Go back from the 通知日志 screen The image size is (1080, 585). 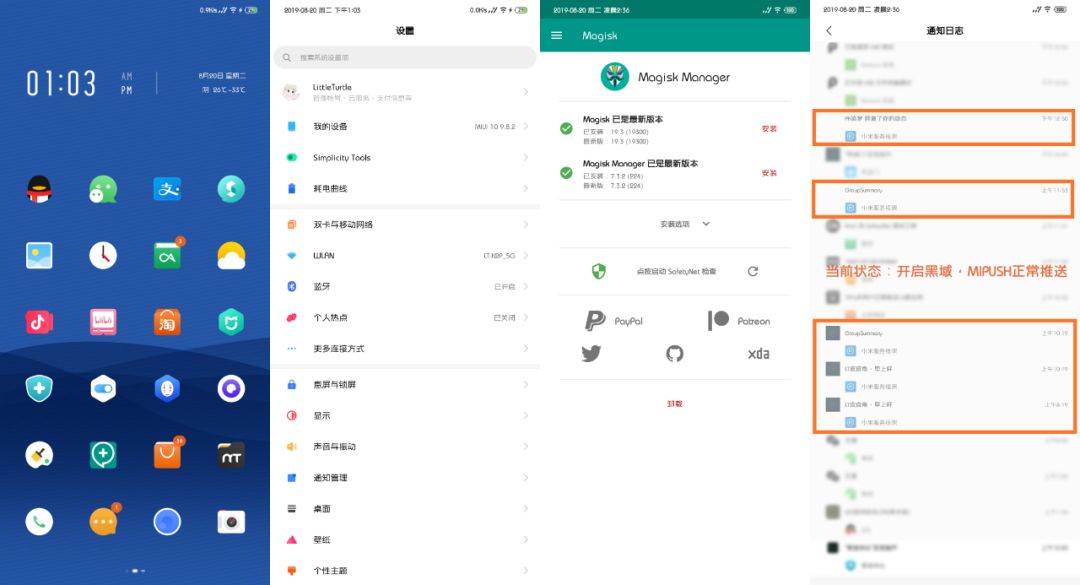[x=829, y=30]
